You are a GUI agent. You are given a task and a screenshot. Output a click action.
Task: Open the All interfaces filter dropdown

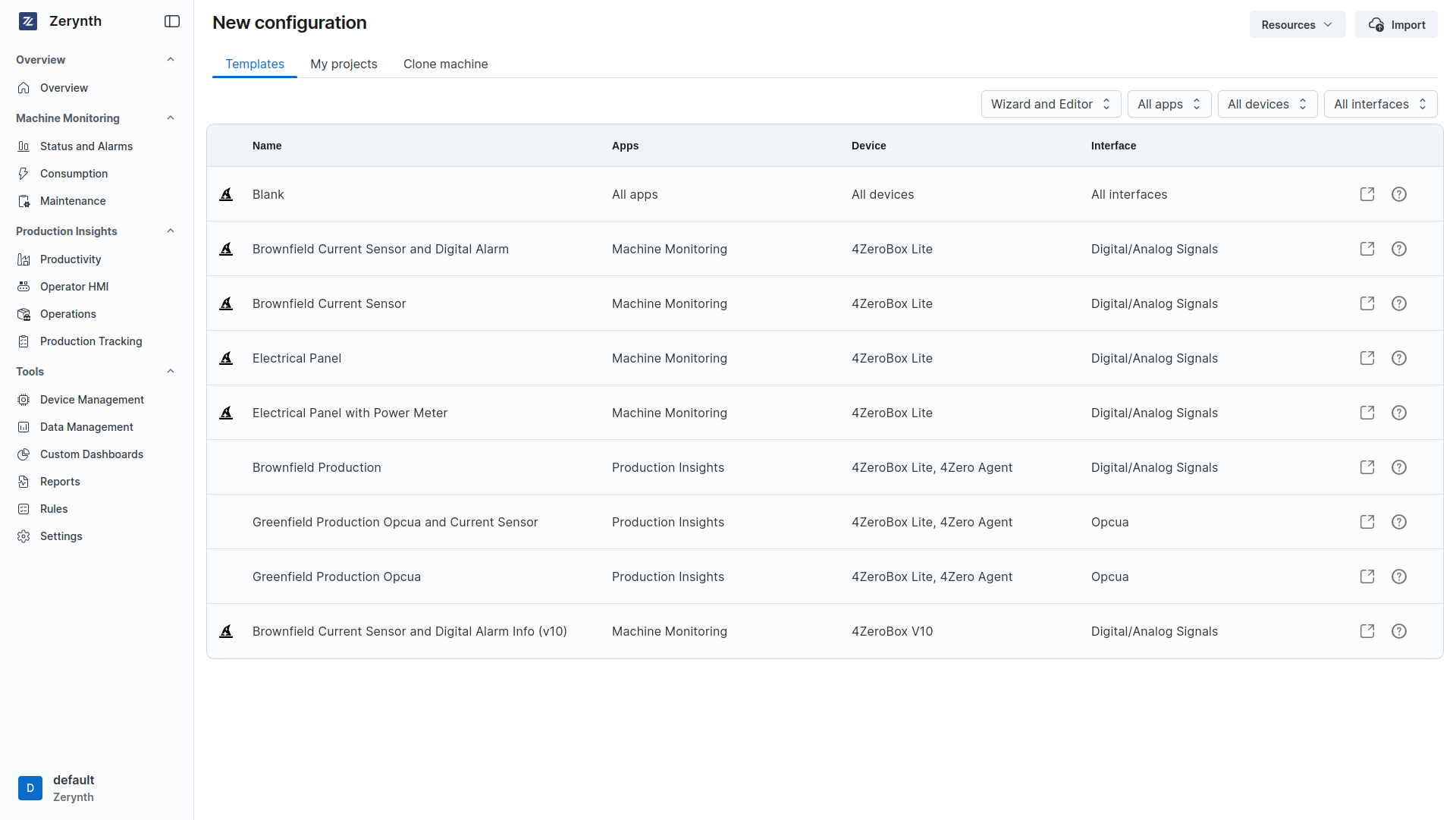click(1380, 104)
